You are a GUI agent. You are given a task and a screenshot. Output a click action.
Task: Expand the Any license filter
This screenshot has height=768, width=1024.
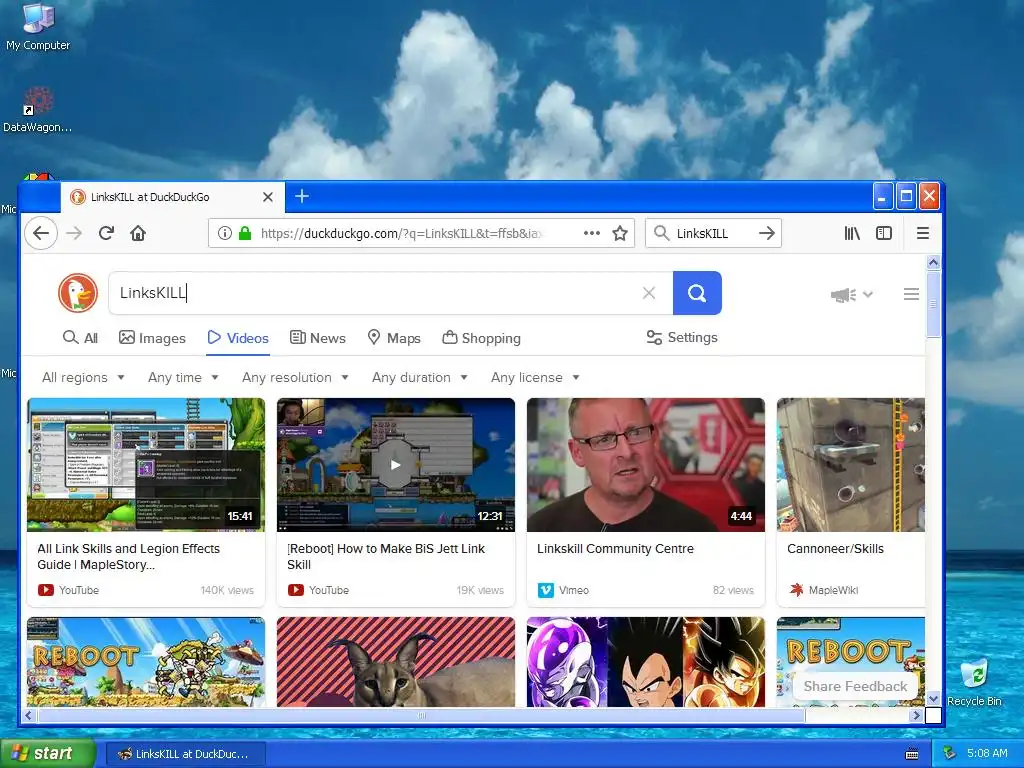[536, 377]
